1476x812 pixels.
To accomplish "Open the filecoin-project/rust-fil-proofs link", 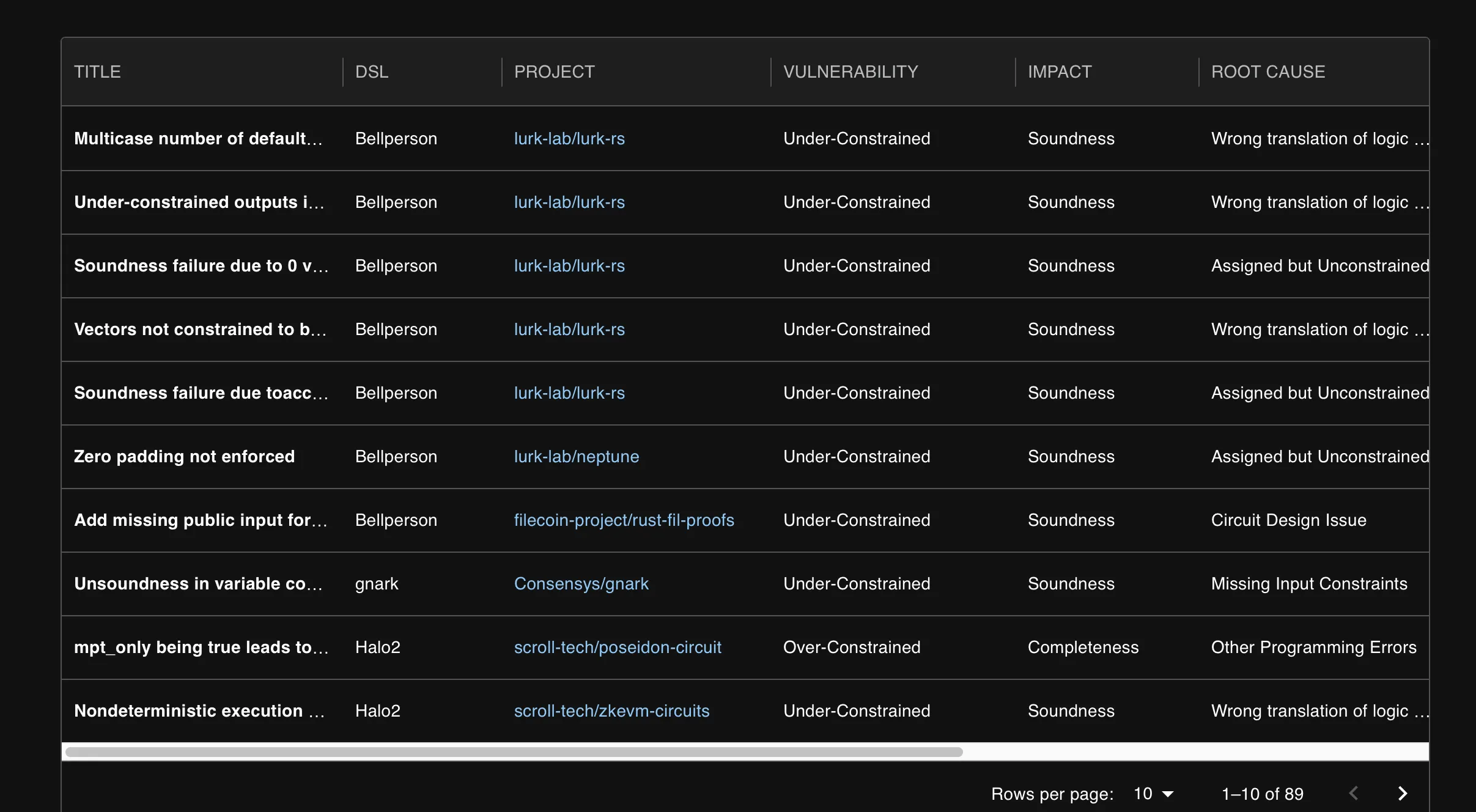I will click(x=623, y=520).
